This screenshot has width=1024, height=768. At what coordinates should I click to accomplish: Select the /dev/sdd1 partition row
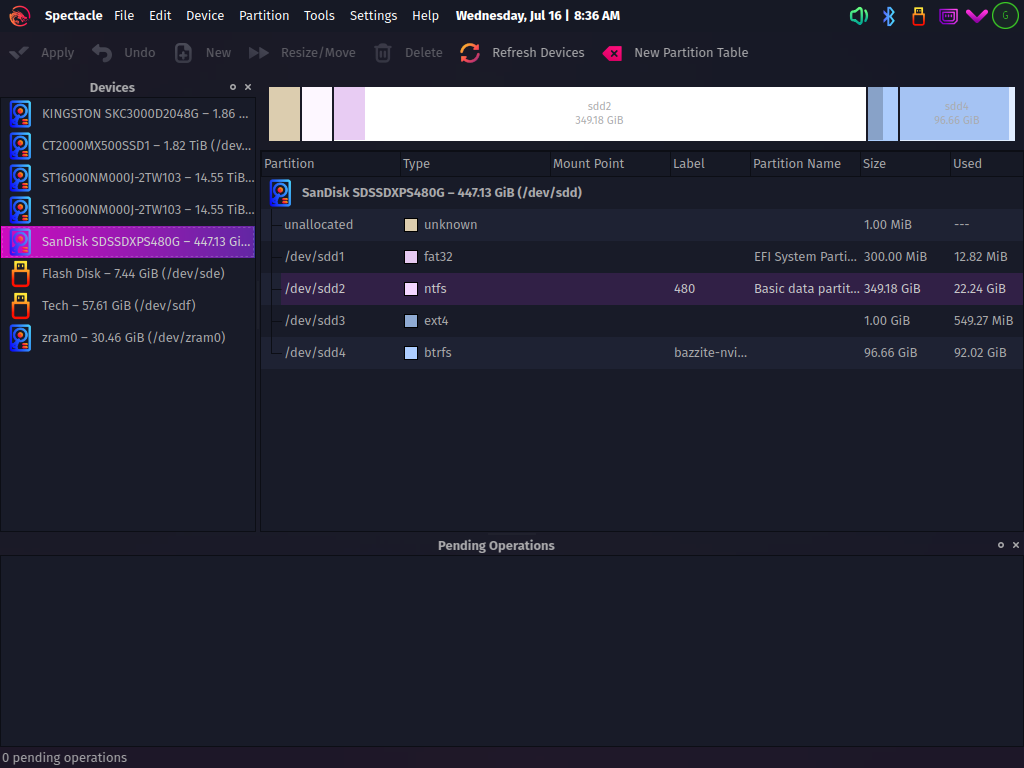tap(642, 257)
